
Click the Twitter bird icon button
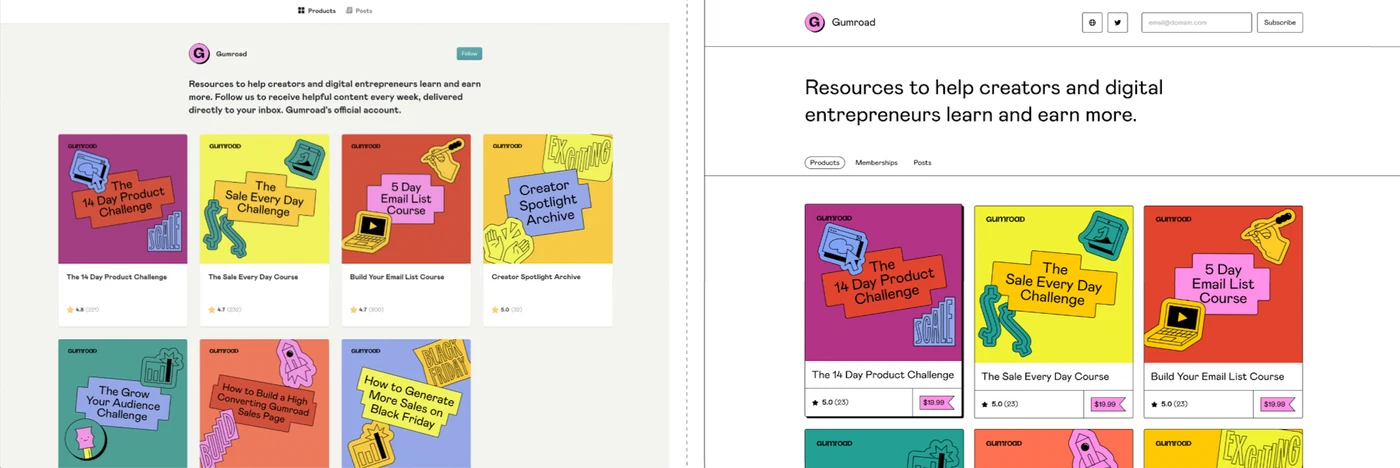tap(1118, 22)
